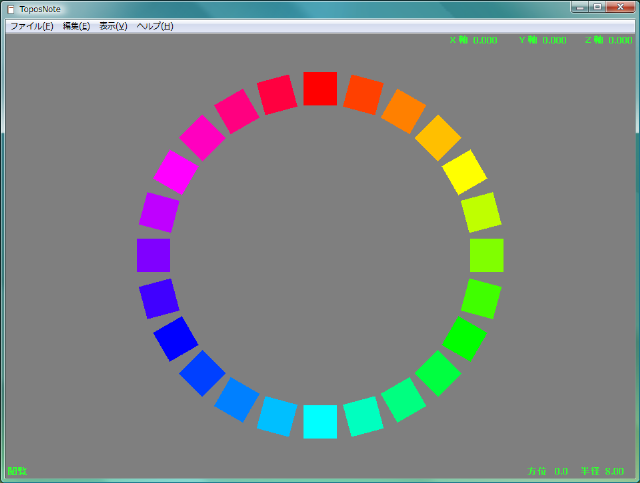Pick the azure blue square
This screenshot has width=640, height=483.
[x=237, y=400]
